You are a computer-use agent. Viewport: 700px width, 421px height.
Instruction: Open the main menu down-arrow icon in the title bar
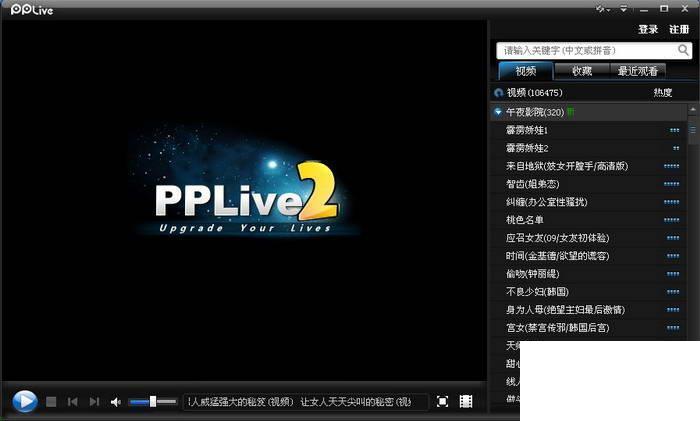pyautogui.click(x=623, y=9)
